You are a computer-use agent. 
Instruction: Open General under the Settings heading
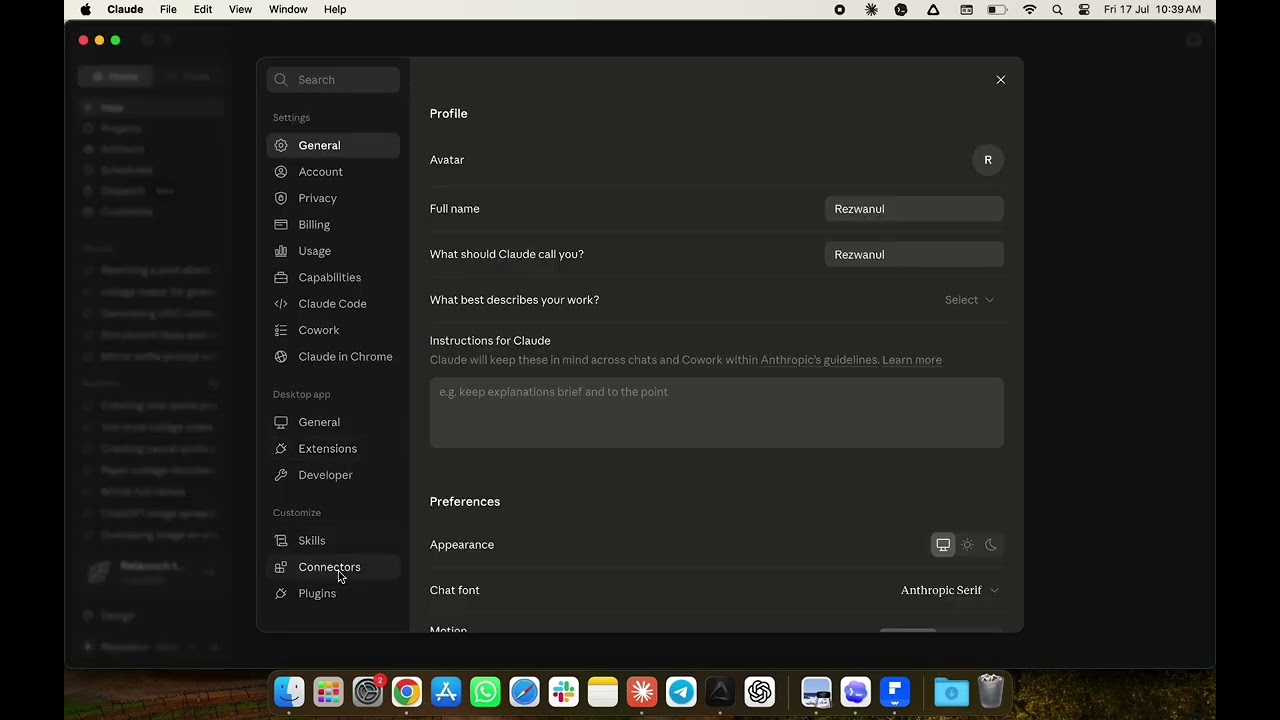point(333,145)
